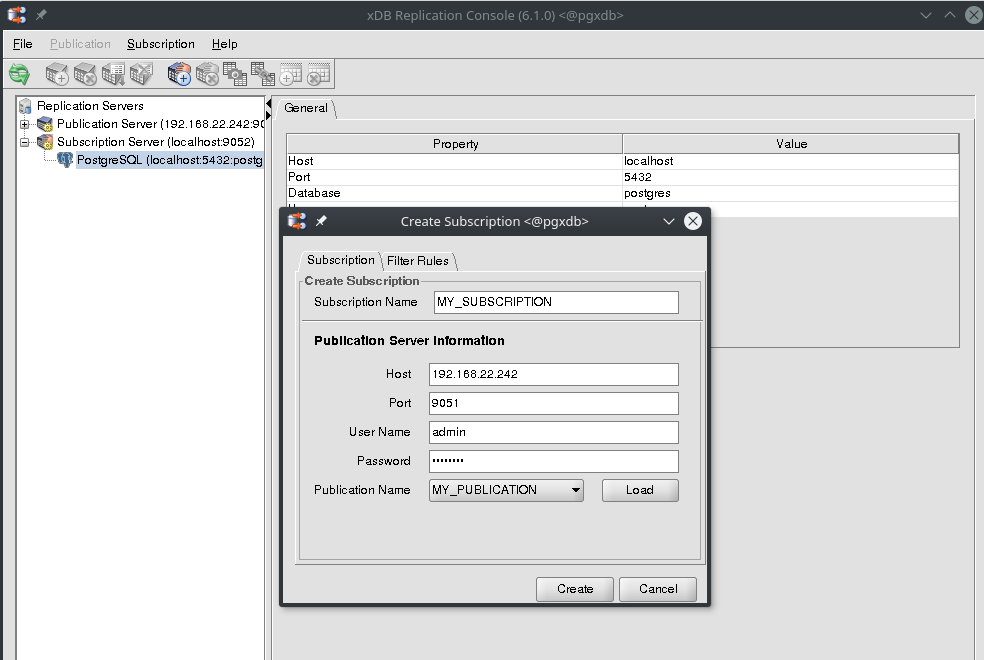Image resolution: width=984 pixels, height=660 pixels.
Task: Select the Subscription tab in the dialog
Action: click(x=341, y=260)
